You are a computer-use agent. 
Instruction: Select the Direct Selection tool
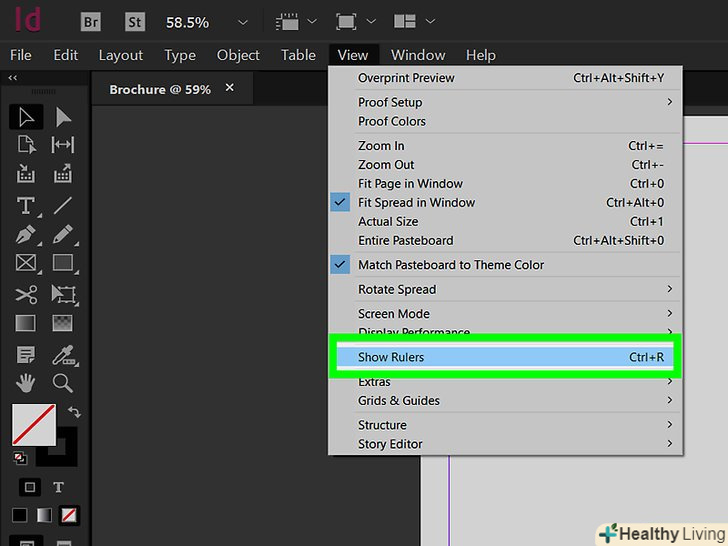click(63, 117)
